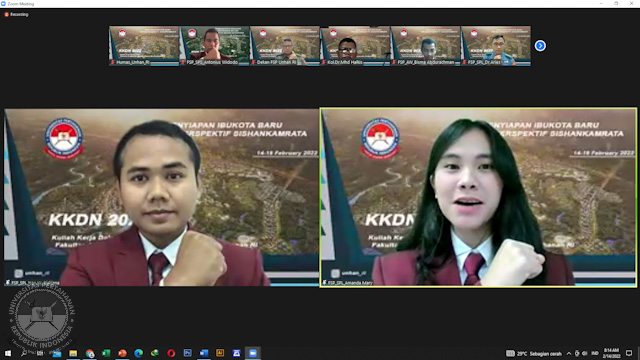The width and height of the screenshot is (640, 360).
Task: Open the notification action center
Action: 629,353
